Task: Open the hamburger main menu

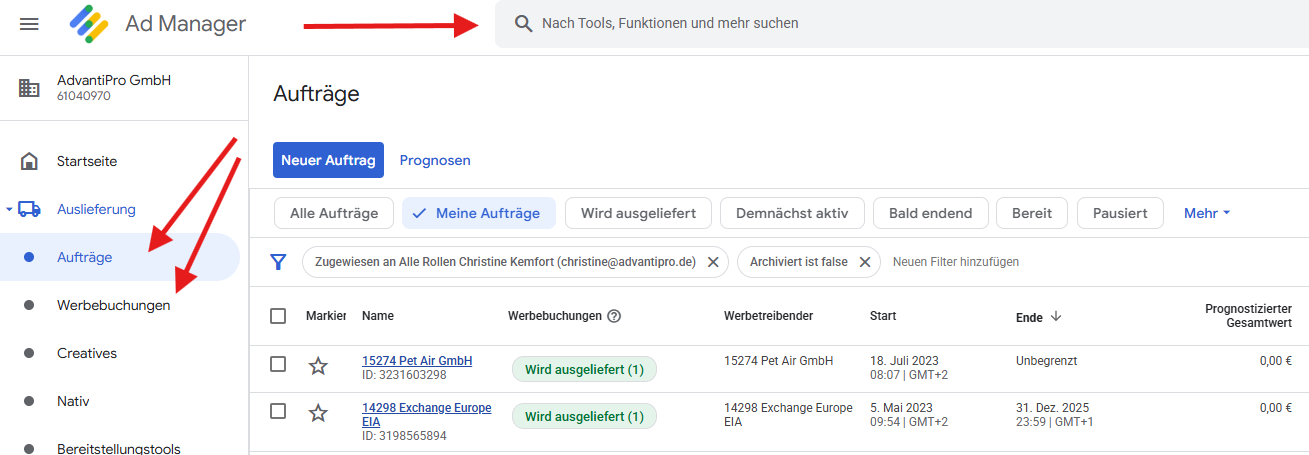Action: 29,24
